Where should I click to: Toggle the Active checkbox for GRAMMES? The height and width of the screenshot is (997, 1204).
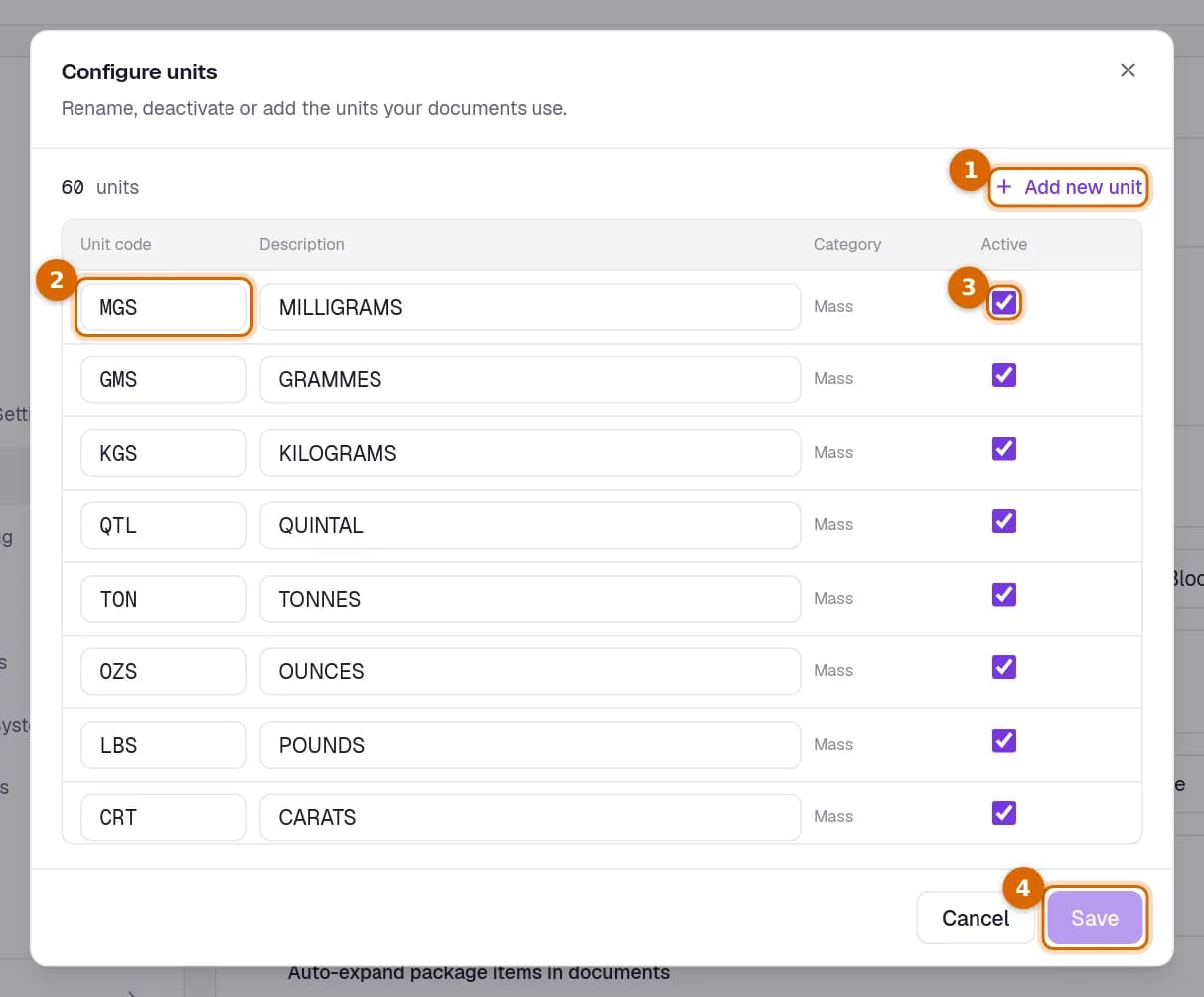(x=1004, y=375)
